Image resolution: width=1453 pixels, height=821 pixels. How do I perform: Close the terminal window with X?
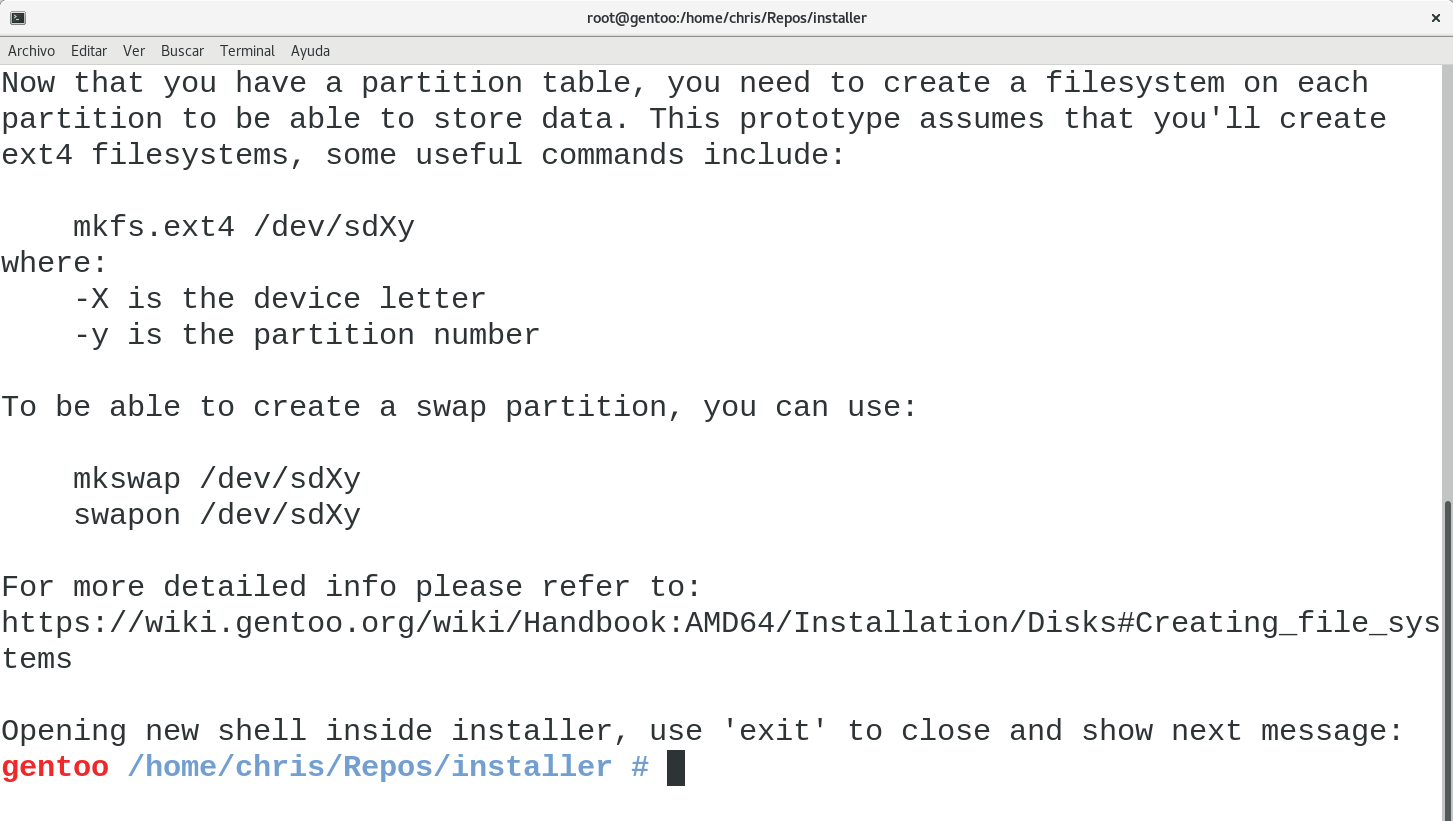tap(1435, 18)
